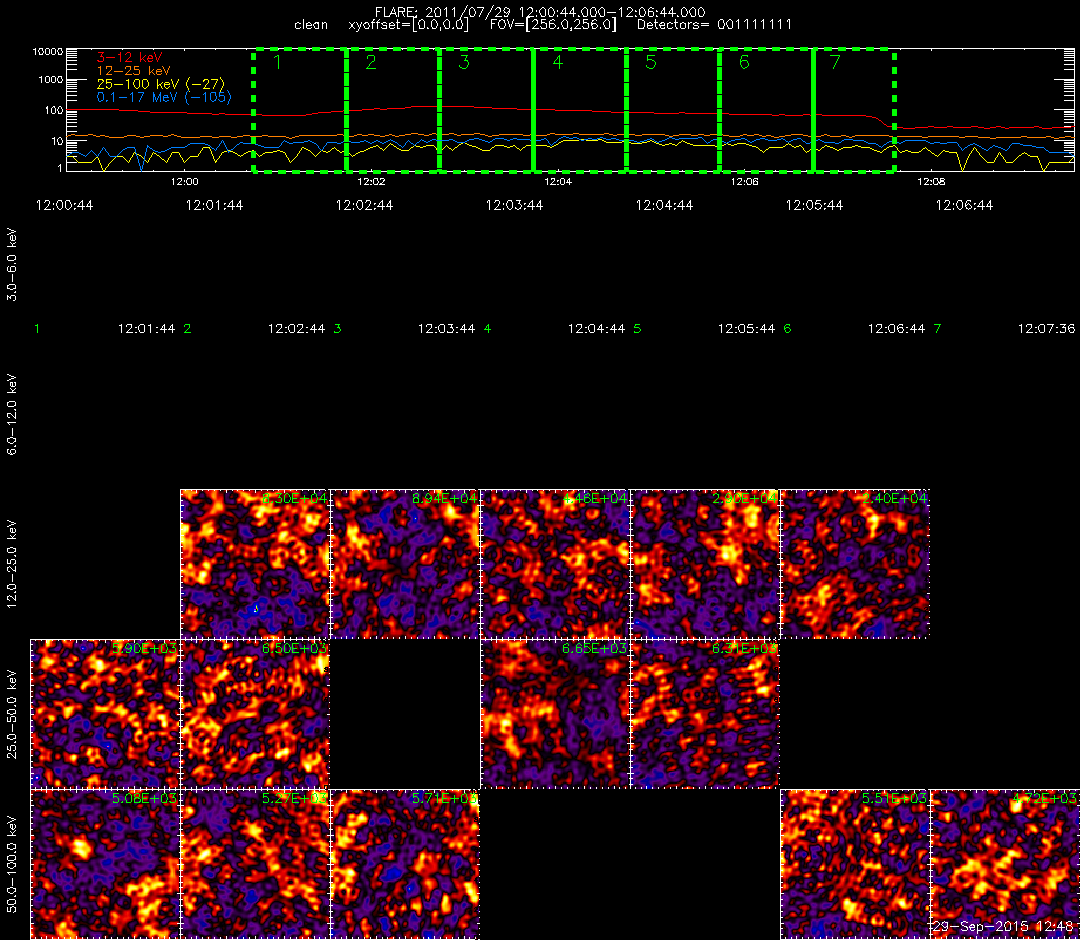
Task: Open the image labeled 6.50E+03
Action: [x=255, y=714]
